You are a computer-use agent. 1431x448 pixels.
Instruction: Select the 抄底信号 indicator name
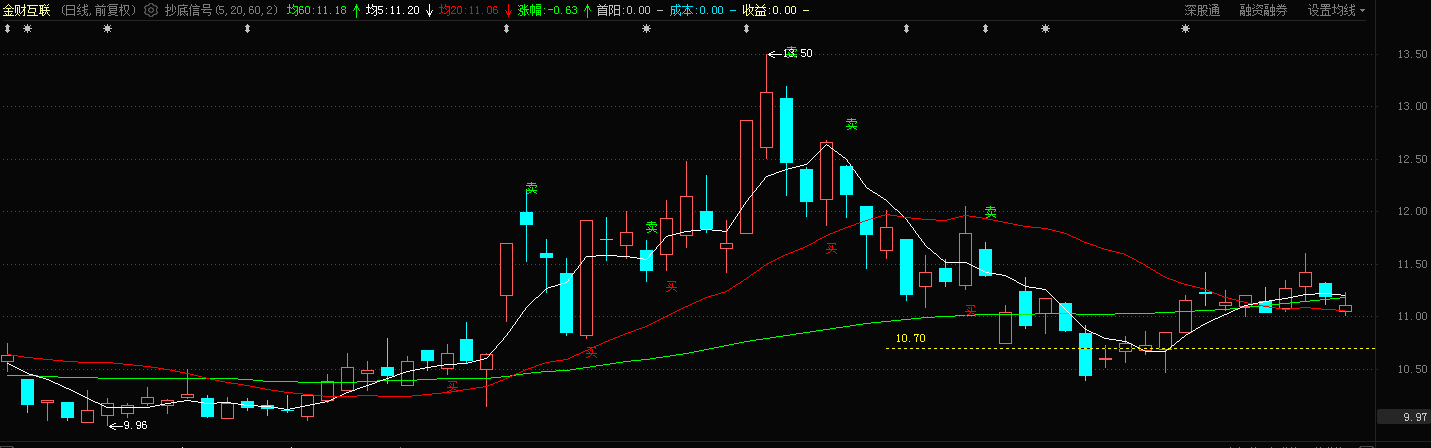[x=188, y=10]
